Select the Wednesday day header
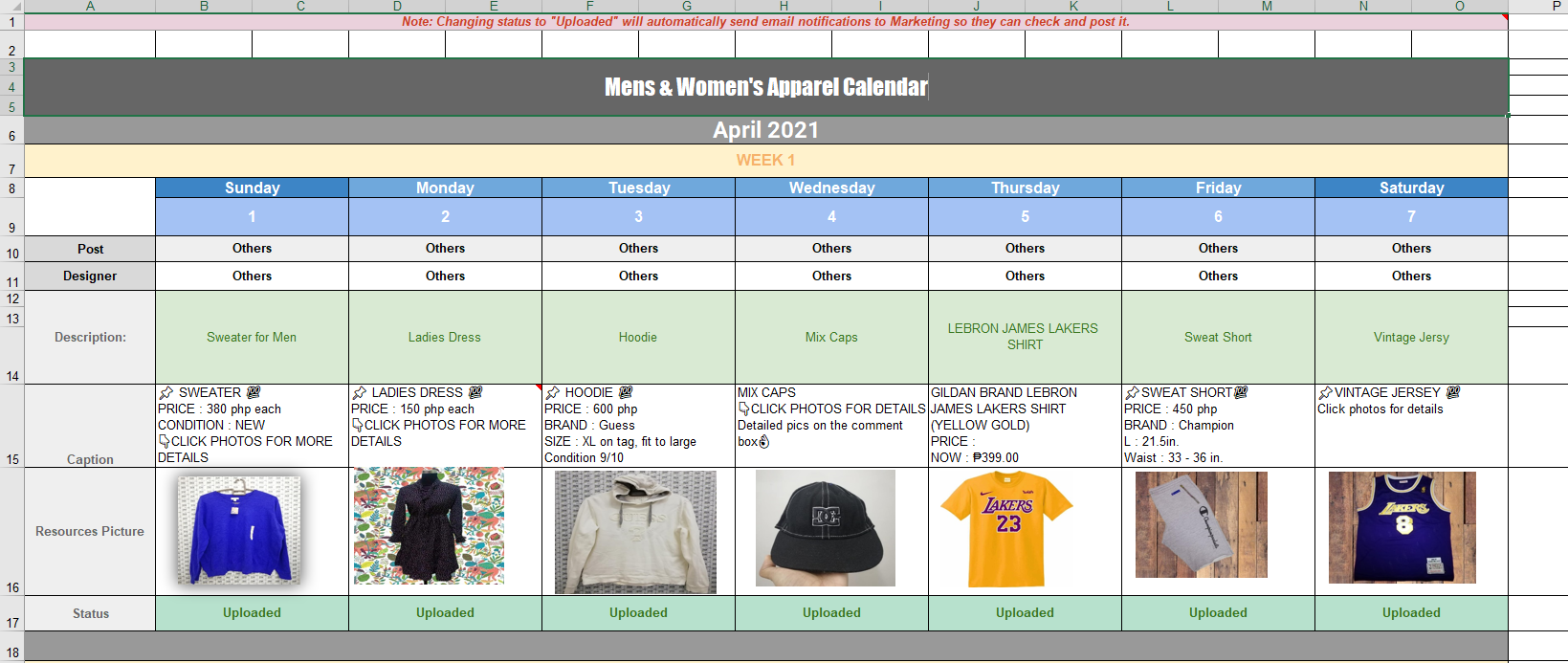 click(x=832, y=188)
